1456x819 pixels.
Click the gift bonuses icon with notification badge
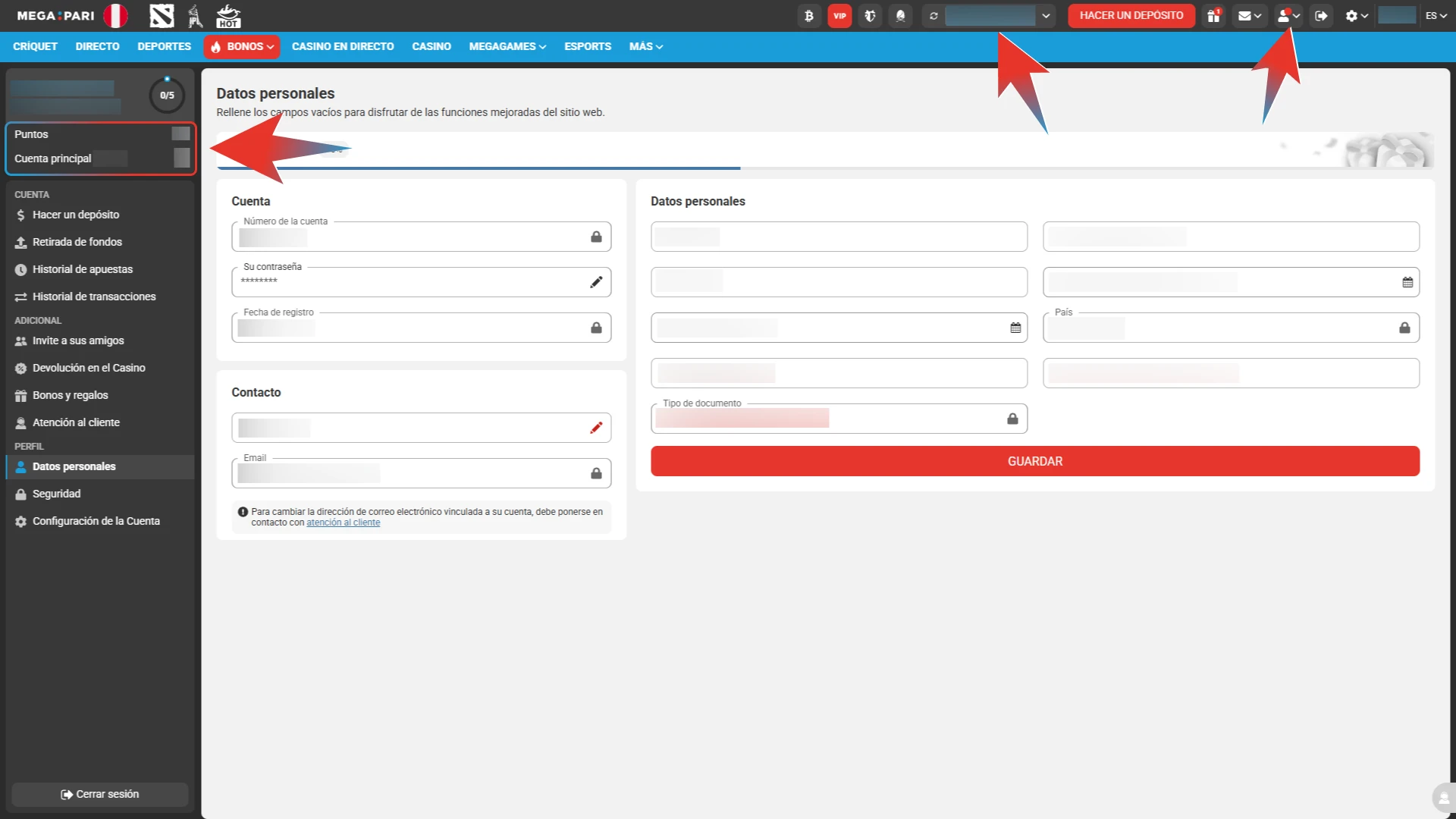(1213, 15)
